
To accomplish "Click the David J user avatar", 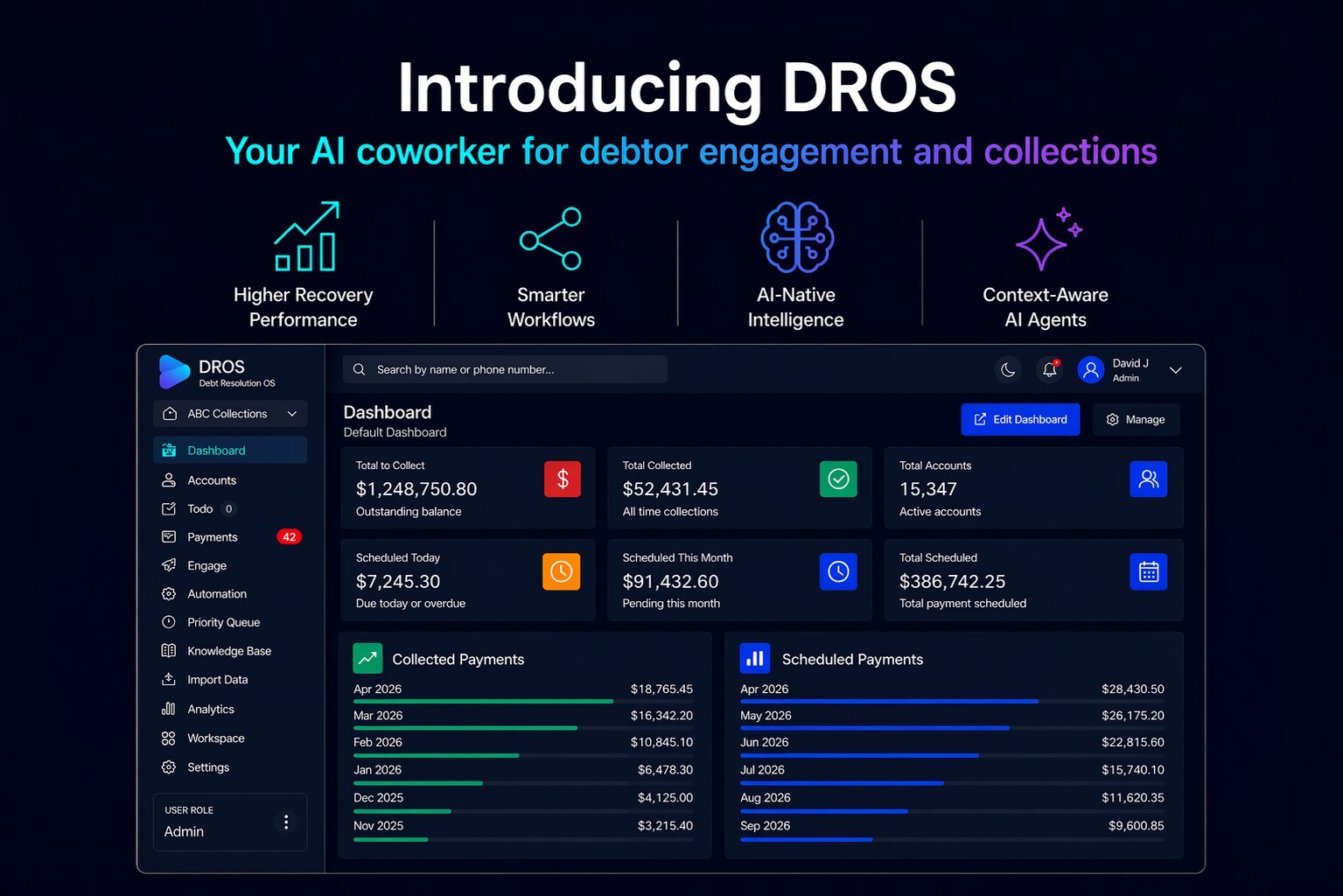I will click(x=1091, y=370).
